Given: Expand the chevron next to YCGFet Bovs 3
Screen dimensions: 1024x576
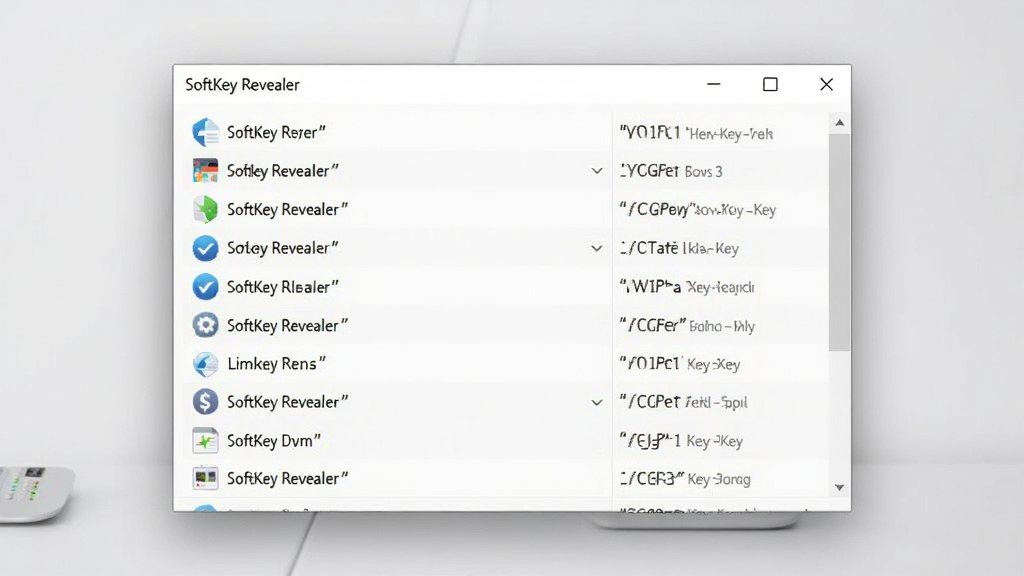Looking at the screenshot, I should pyautogui.click(x=596, y=171).
